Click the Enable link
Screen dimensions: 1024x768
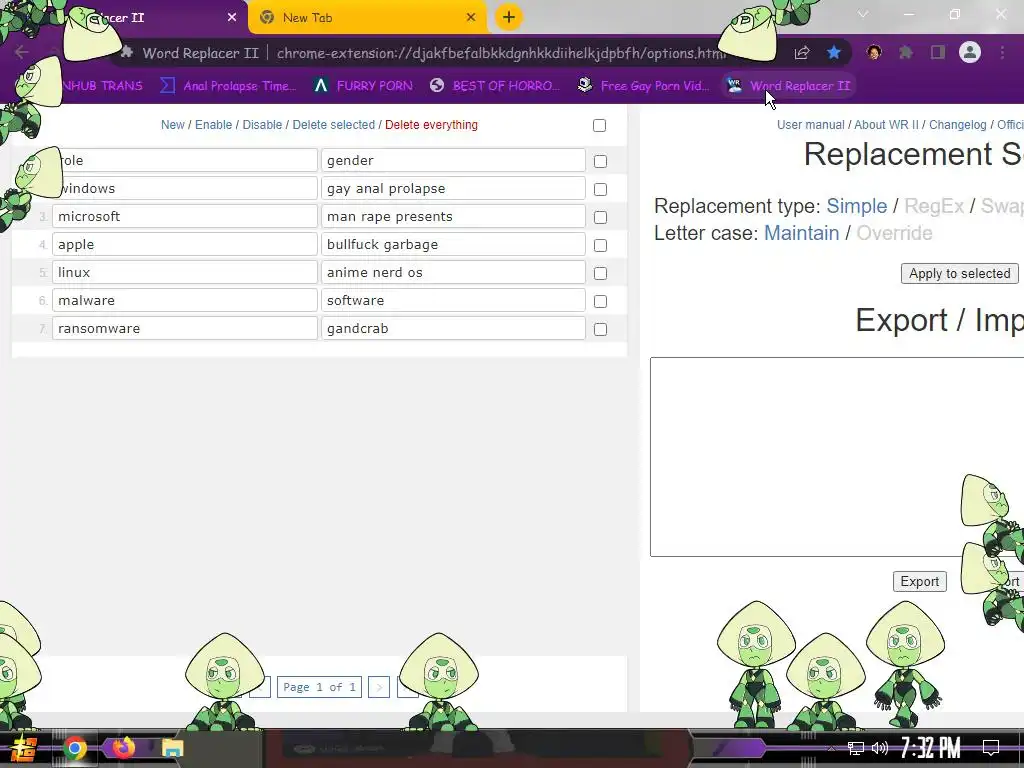[214, 125]
